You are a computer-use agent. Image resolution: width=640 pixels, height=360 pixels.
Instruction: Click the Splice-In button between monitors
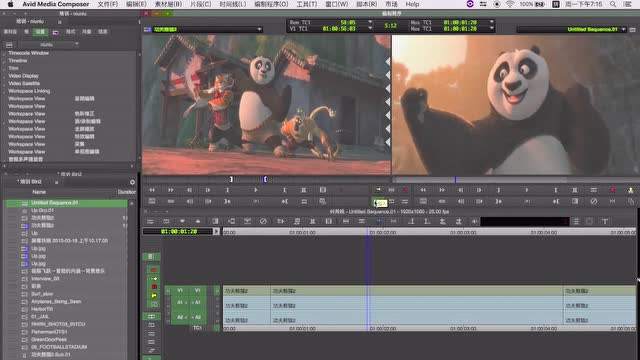pyautogui.click(x=378, y=190)
